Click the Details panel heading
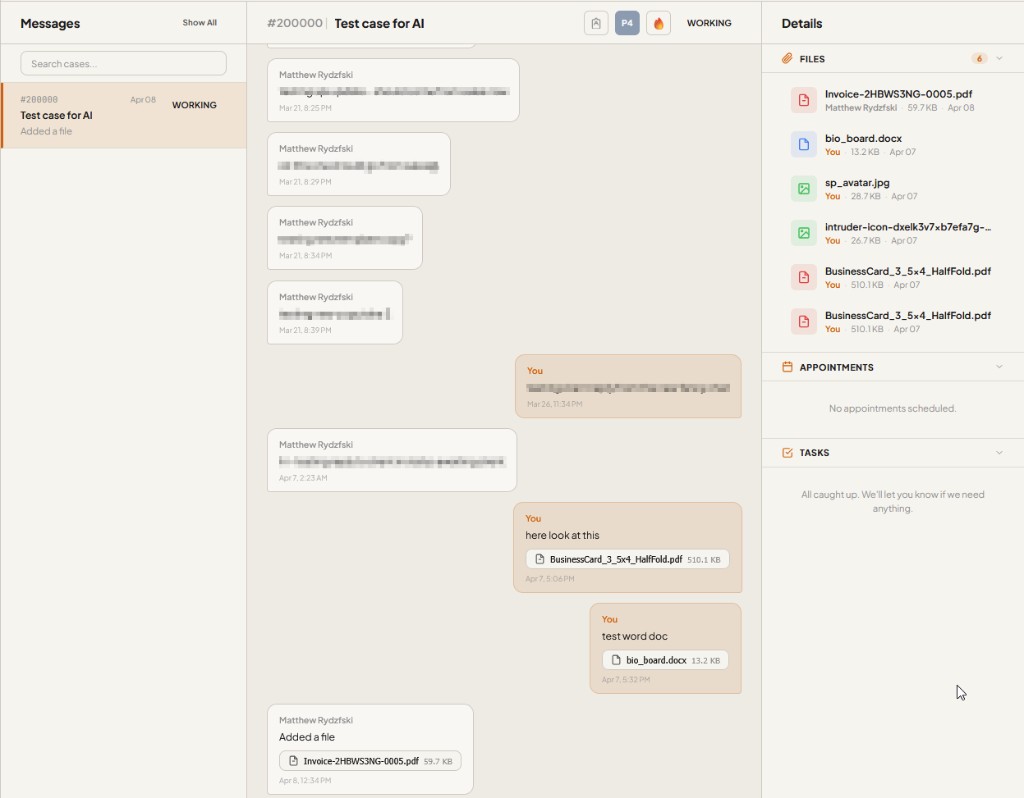1024x798 pixels. click(x=801, y=24)
